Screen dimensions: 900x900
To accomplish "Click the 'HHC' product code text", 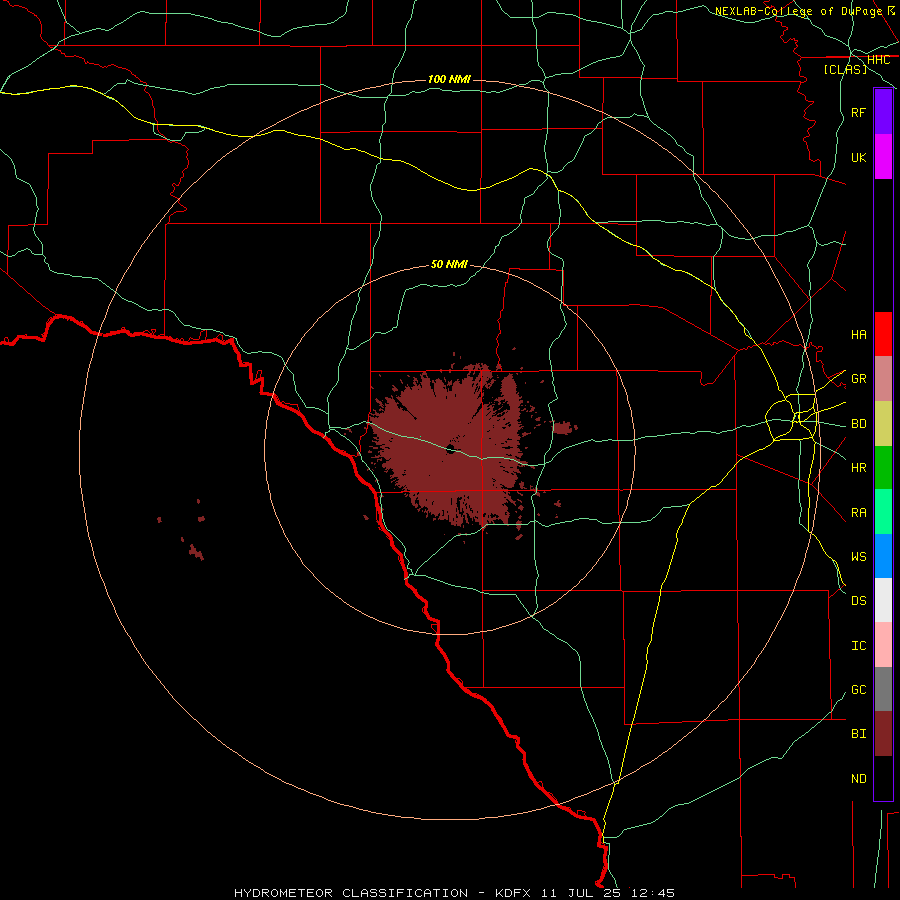I will click(x=878, y=60).
